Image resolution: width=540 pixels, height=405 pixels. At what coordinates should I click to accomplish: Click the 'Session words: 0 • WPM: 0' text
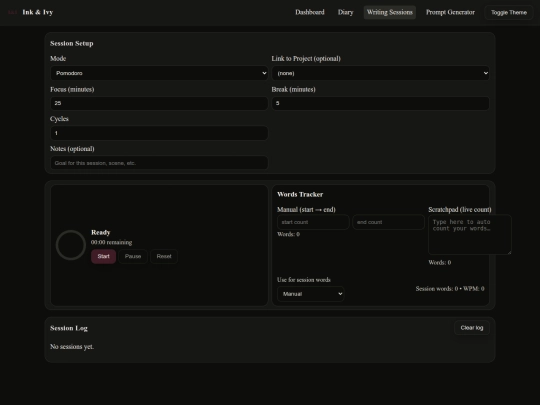click(450, 289)
